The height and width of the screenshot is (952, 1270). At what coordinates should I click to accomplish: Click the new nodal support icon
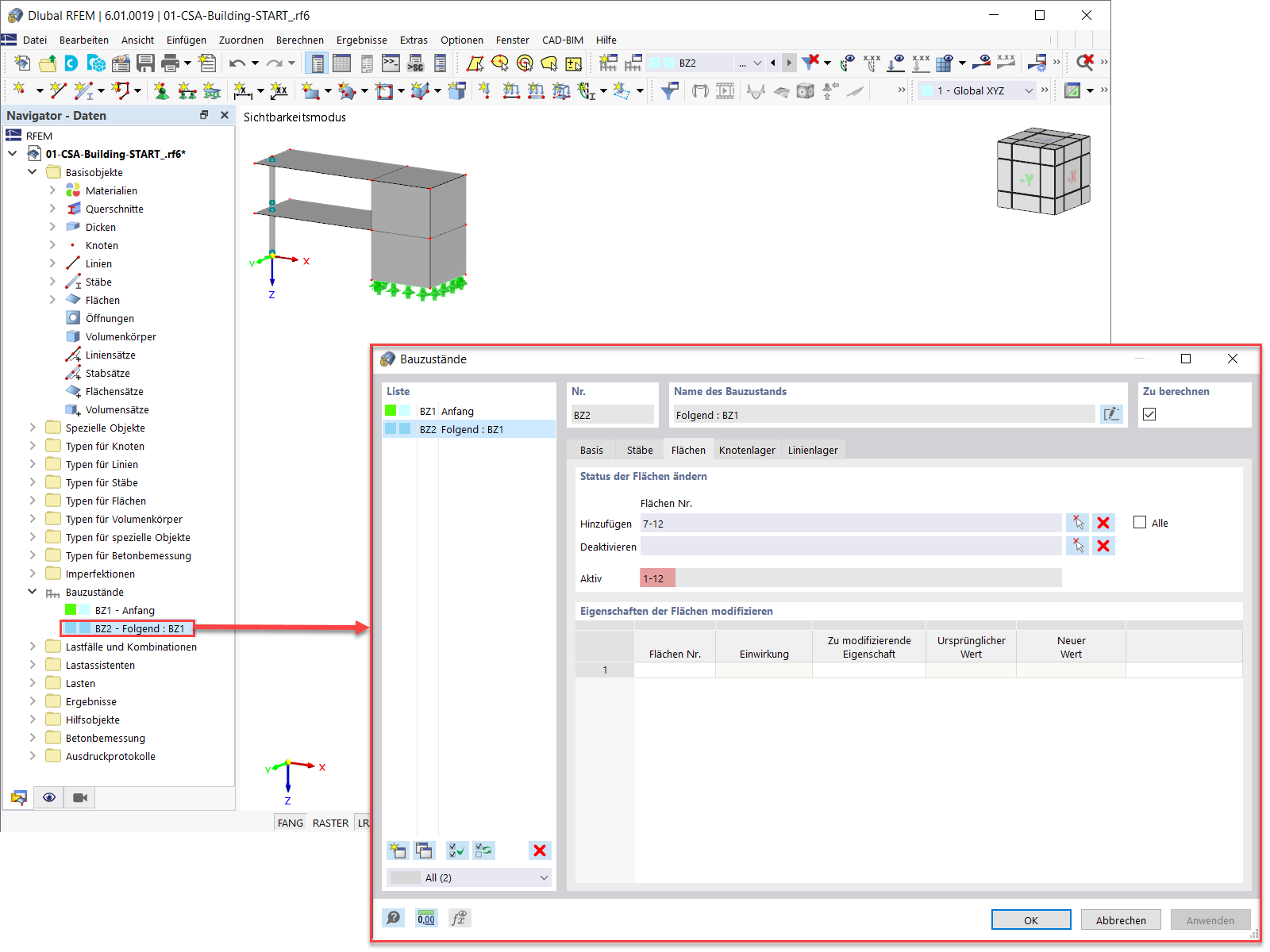coord(161,90)
